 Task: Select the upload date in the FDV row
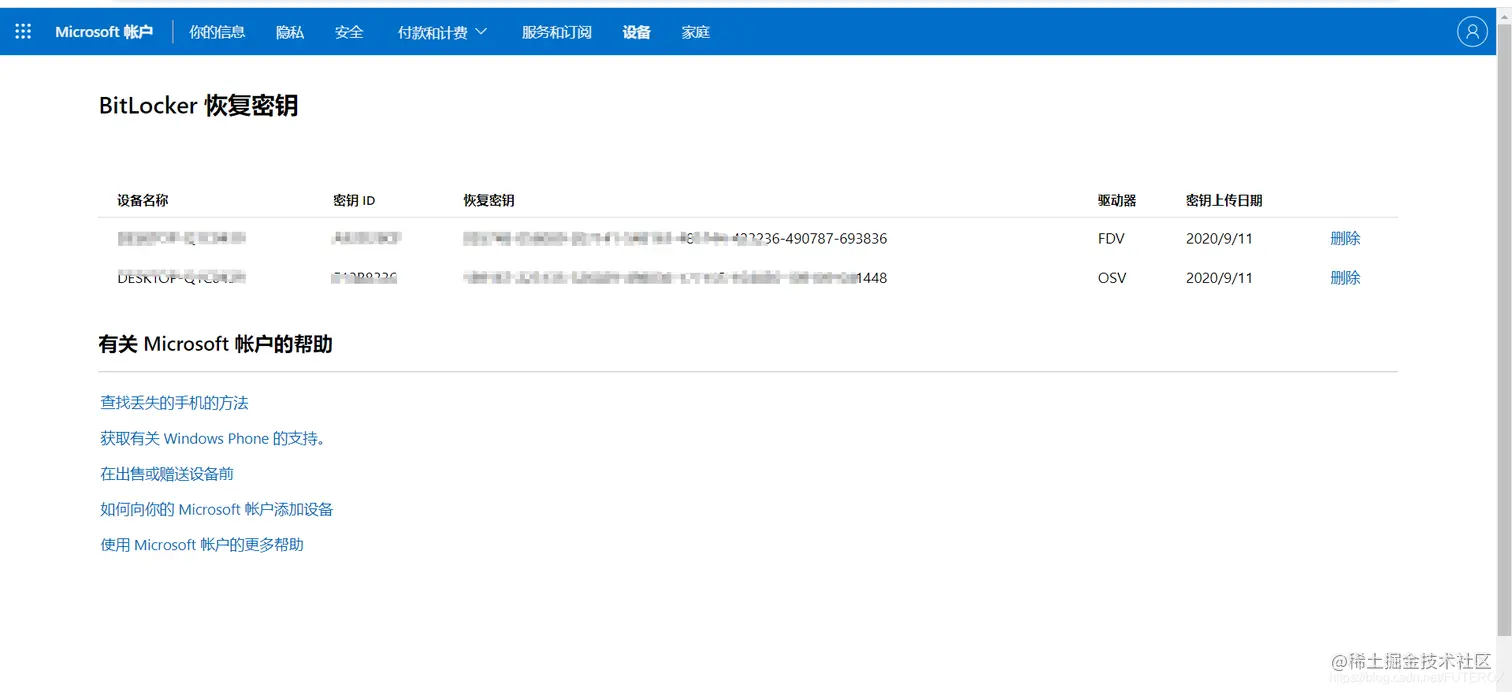click(x=1219, y=238)
